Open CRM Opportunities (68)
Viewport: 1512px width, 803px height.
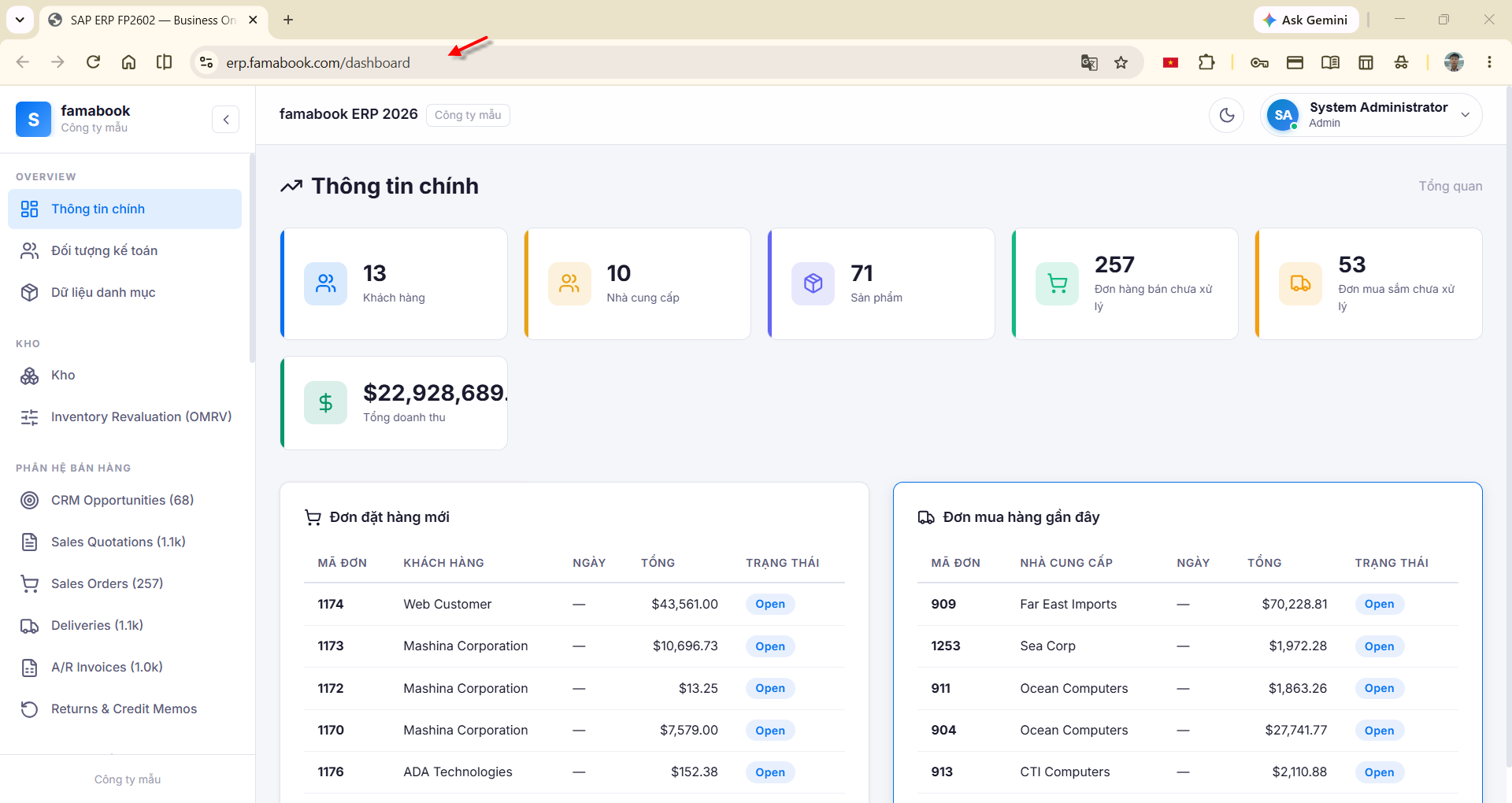(x=124, y=500)
